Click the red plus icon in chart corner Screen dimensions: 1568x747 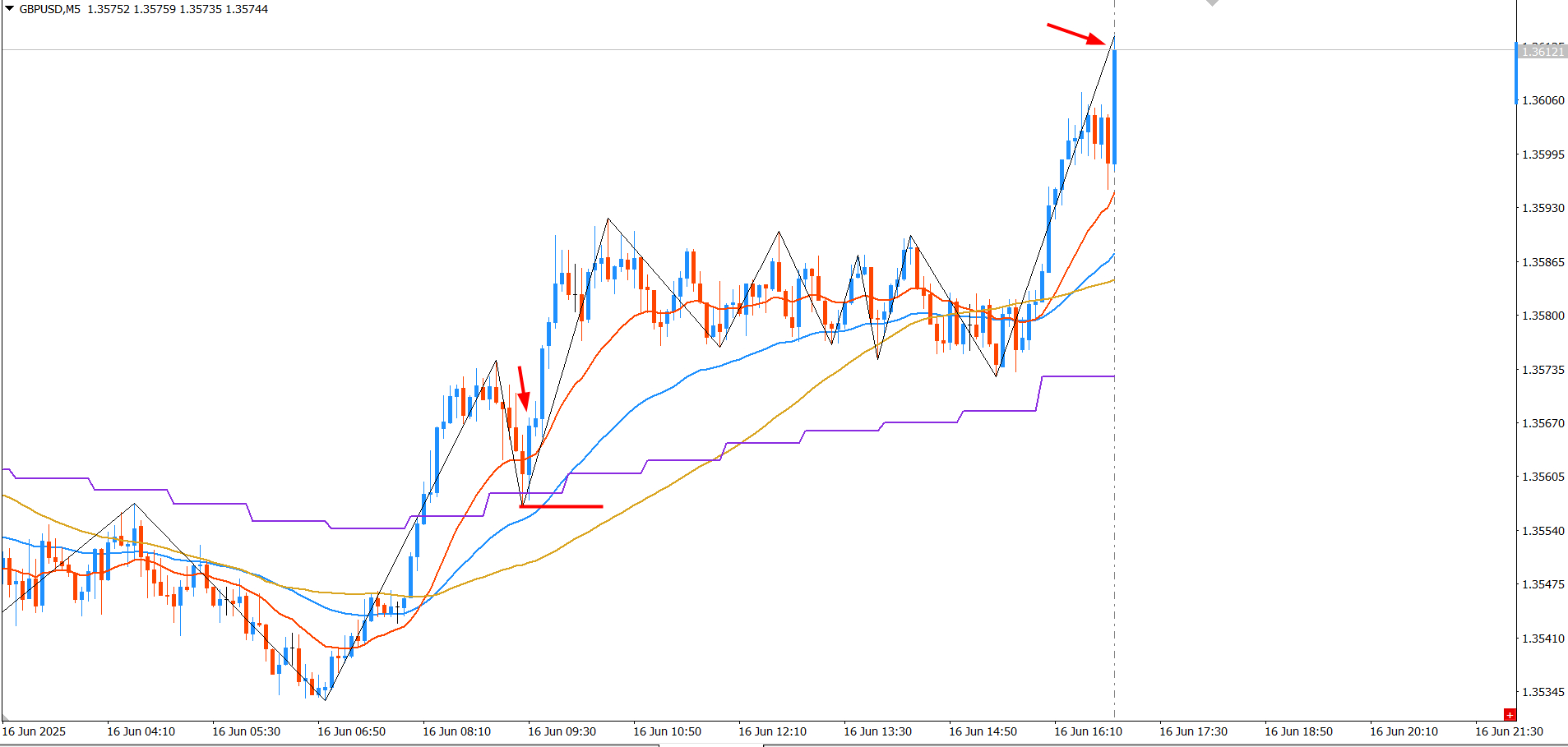(1510, 715)
